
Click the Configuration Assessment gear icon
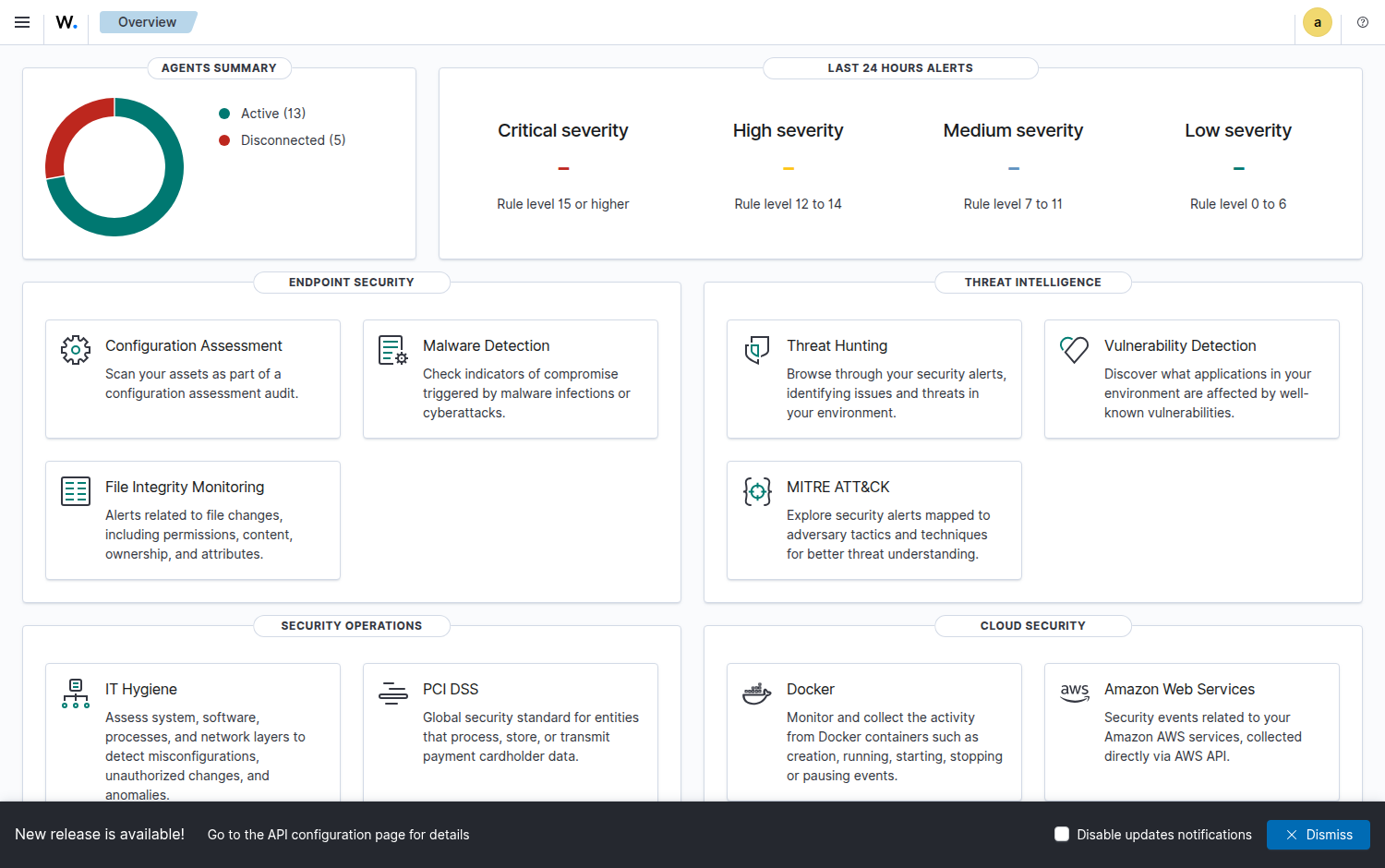coord(76,350)
